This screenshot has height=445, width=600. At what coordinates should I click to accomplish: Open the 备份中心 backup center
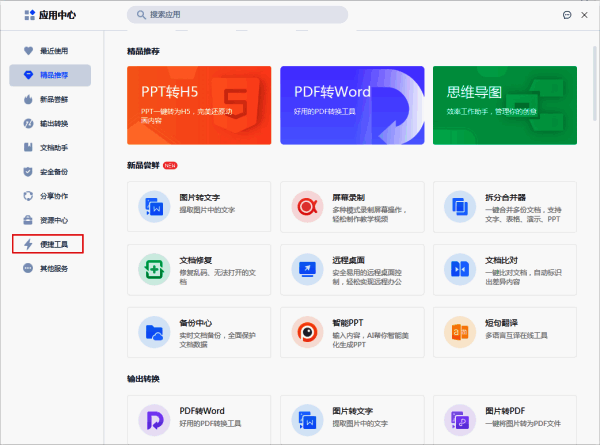point(156,331)
